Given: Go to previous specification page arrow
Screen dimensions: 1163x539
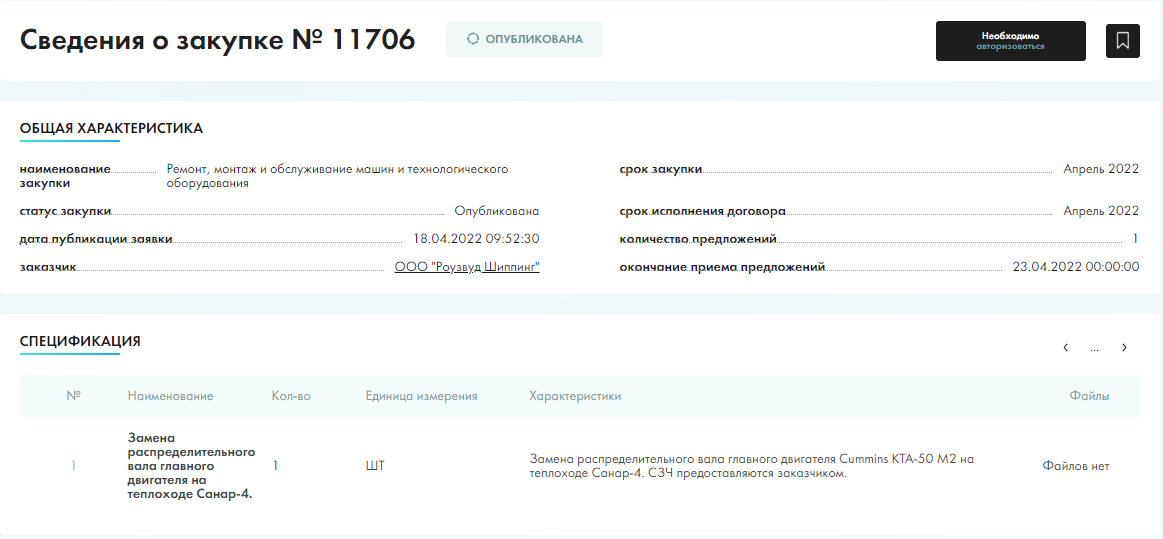Looking at the screenshot, I should (x=1065, y=347).
